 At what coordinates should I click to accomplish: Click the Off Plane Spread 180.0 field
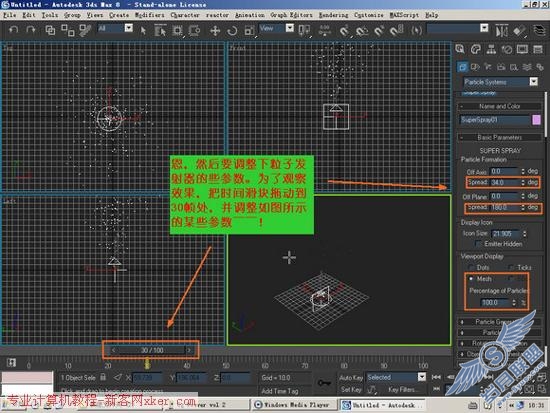(504, 207)
